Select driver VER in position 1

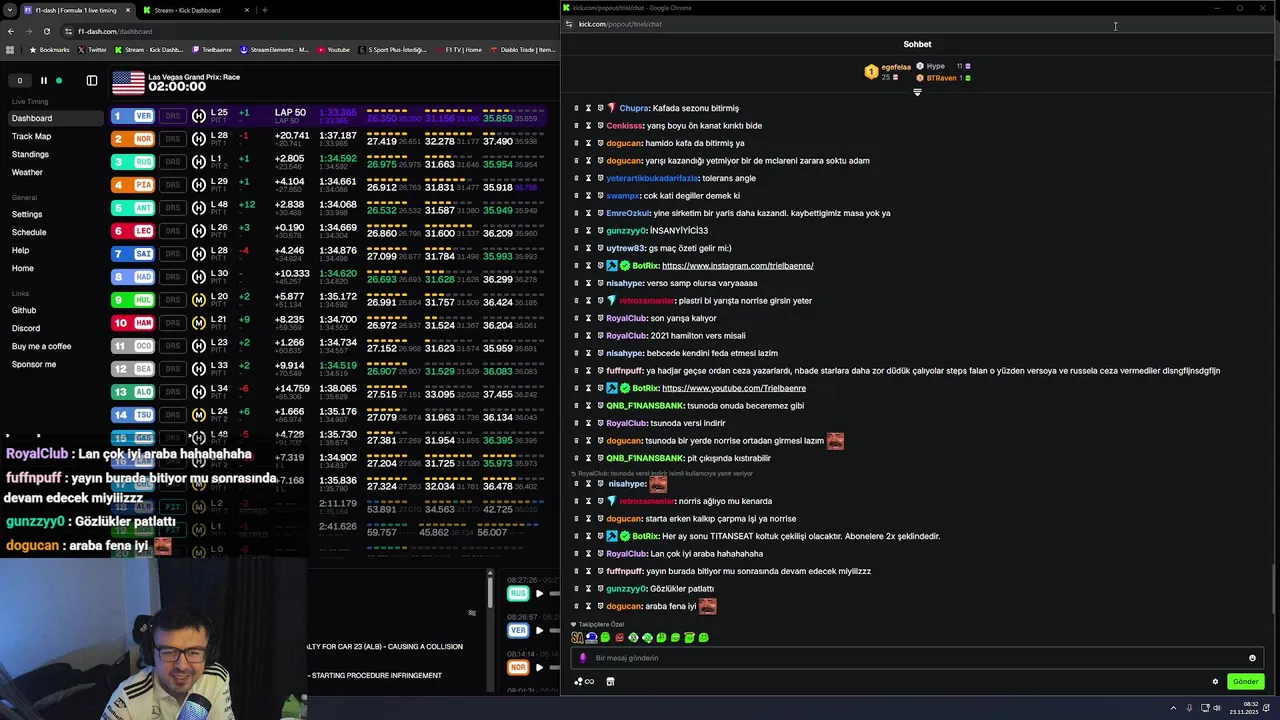pos(133,116)
